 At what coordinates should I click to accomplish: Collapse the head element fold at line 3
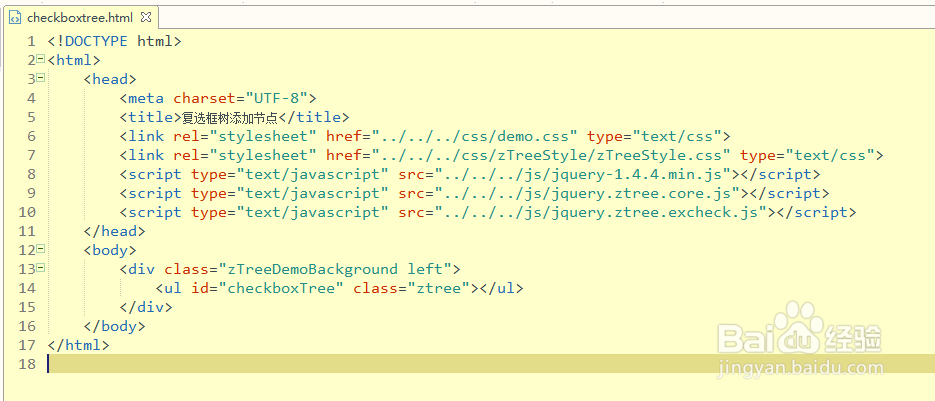(40, 78)
